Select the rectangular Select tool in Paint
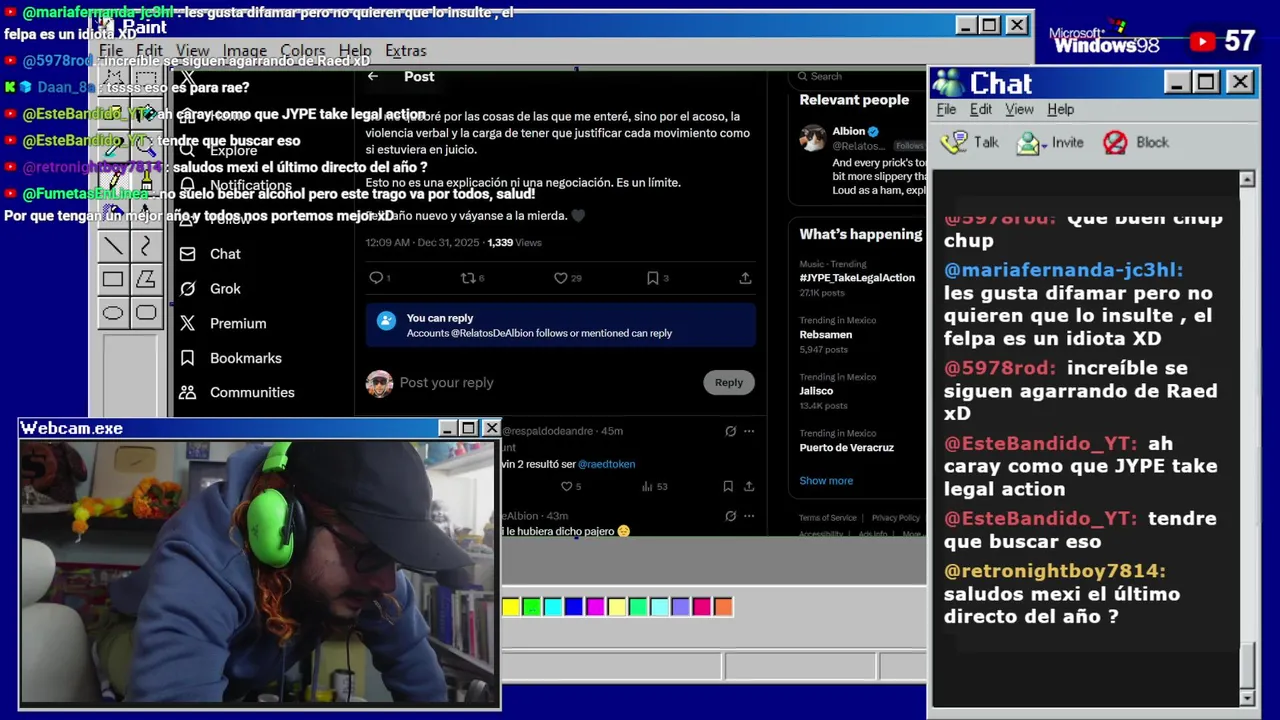The height and width of the screenshot is (720, 1280). pos(146,79)
